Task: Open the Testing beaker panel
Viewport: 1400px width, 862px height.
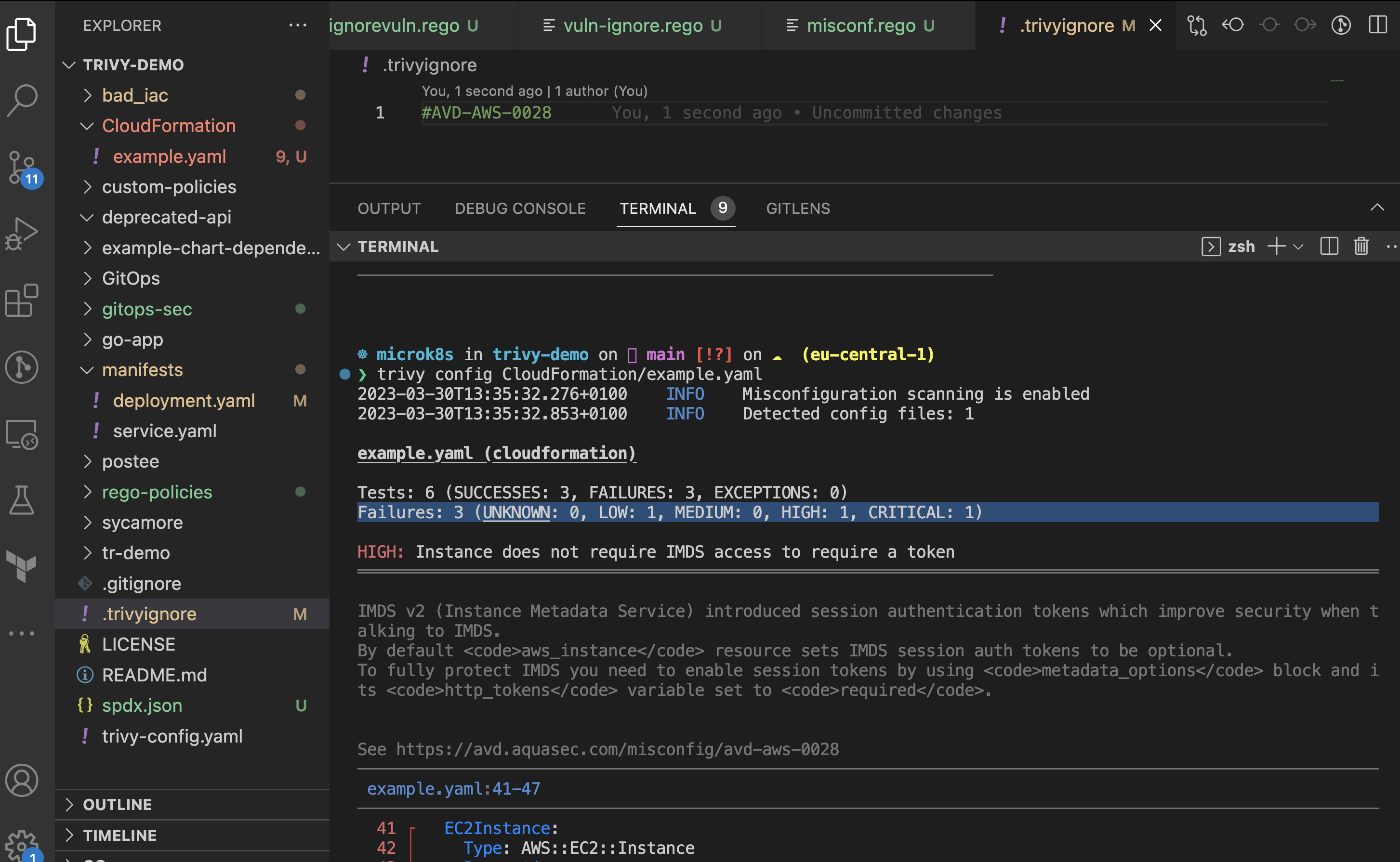Action: coord(23,500)
